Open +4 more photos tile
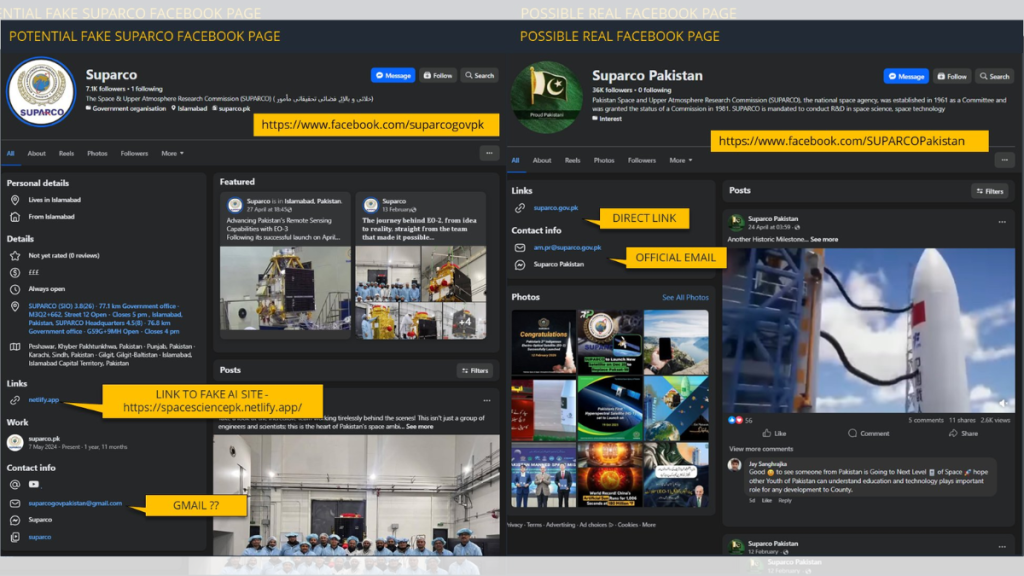 pos(464,321)
